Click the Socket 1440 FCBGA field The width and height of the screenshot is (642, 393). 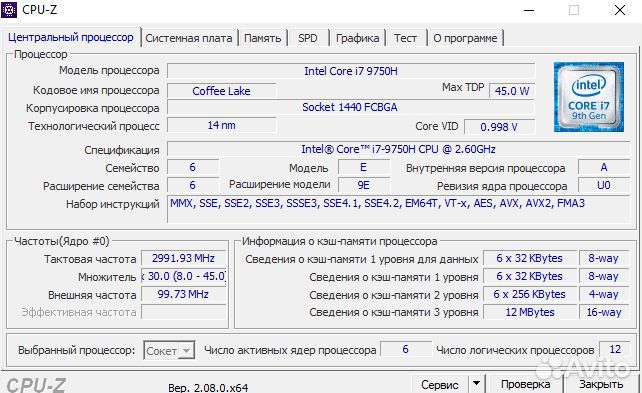[351, 107]
